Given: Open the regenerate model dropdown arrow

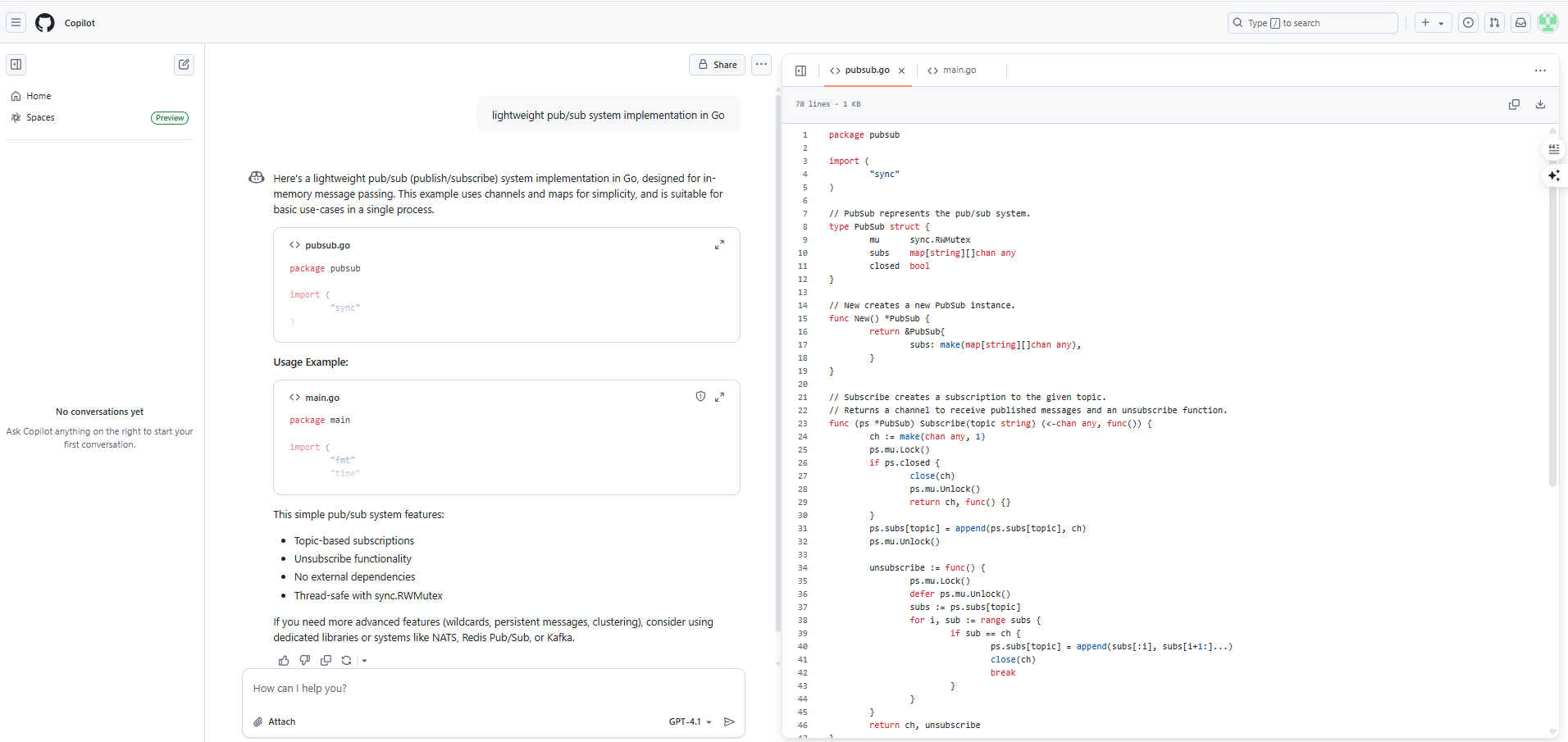Looking at the screenshot, I should pos(364,660).
